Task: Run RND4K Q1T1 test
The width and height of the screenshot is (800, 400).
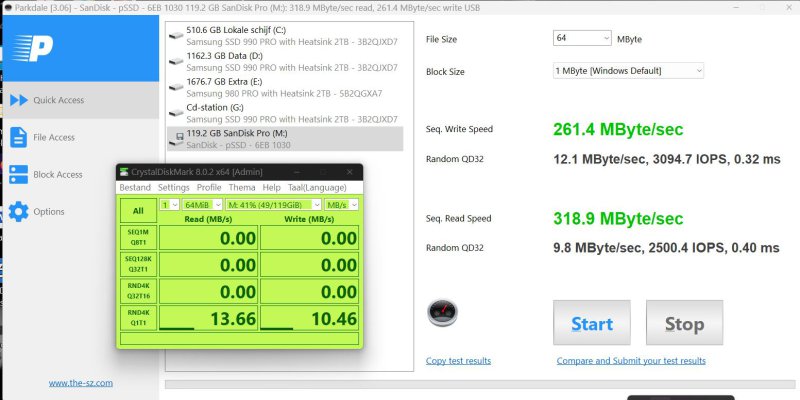Action: [138, 317]
